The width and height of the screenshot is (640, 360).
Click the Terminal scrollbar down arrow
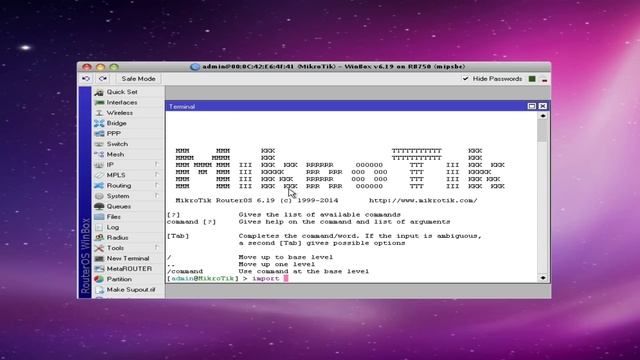tap(543, 278)
